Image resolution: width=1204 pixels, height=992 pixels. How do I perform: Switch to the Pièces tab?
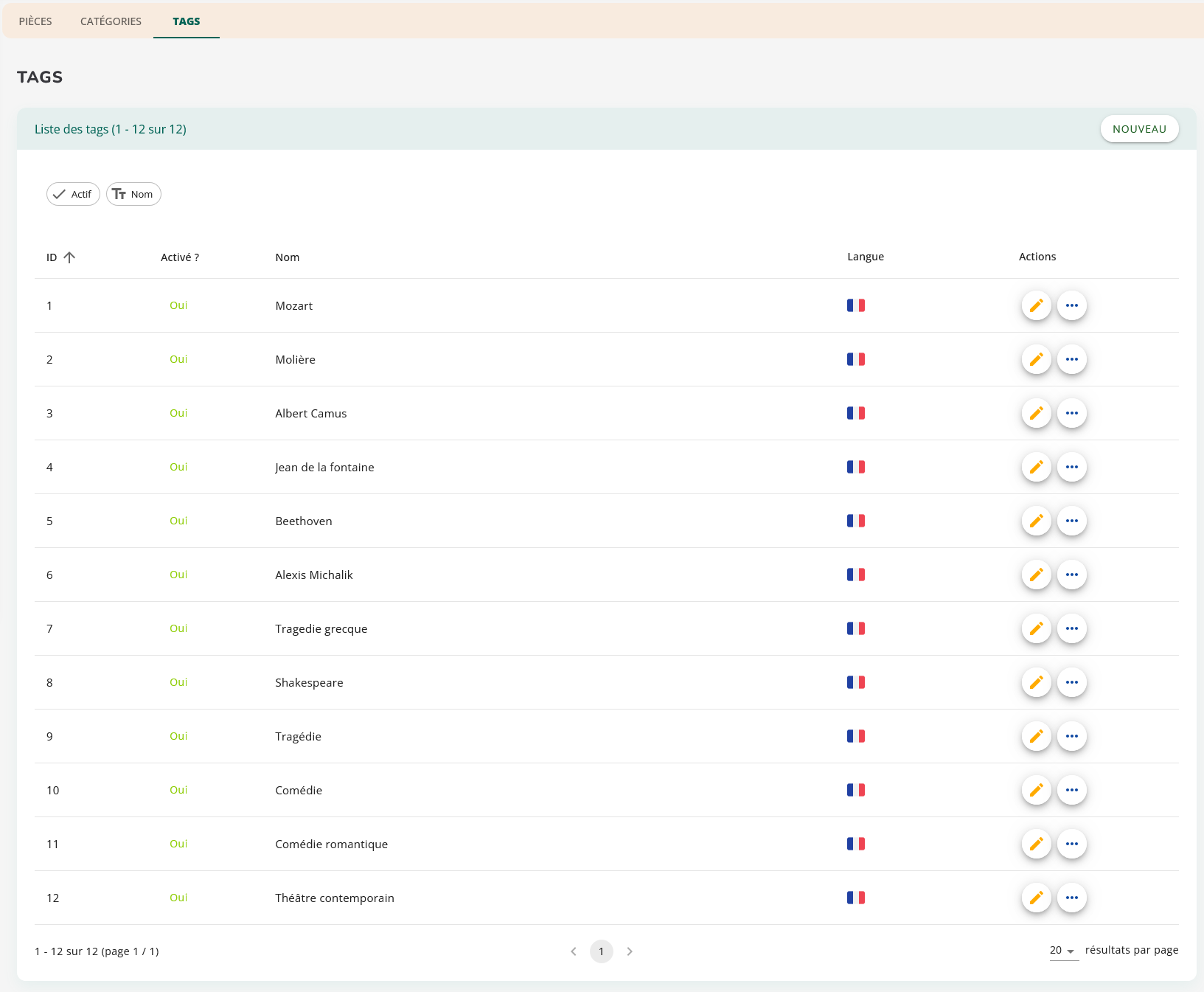tap(35, 21)
